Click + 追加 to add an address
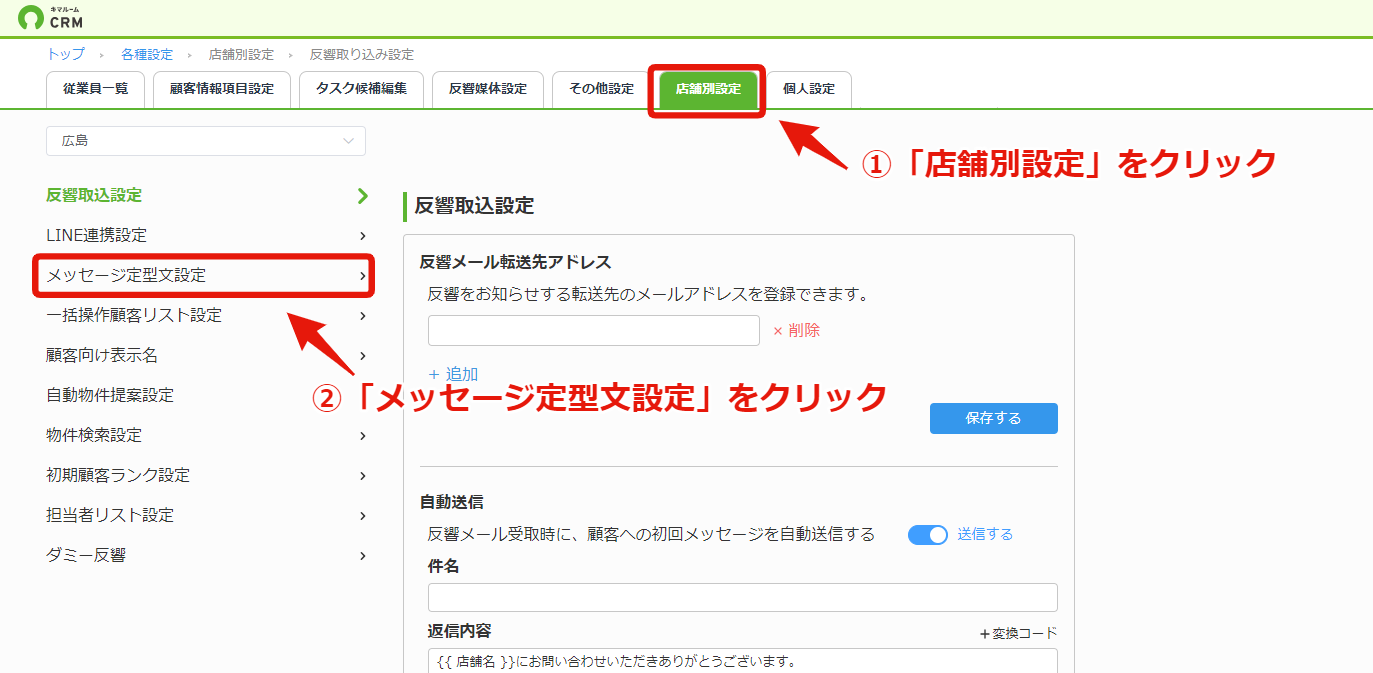1373x673 pixels. 453,374
